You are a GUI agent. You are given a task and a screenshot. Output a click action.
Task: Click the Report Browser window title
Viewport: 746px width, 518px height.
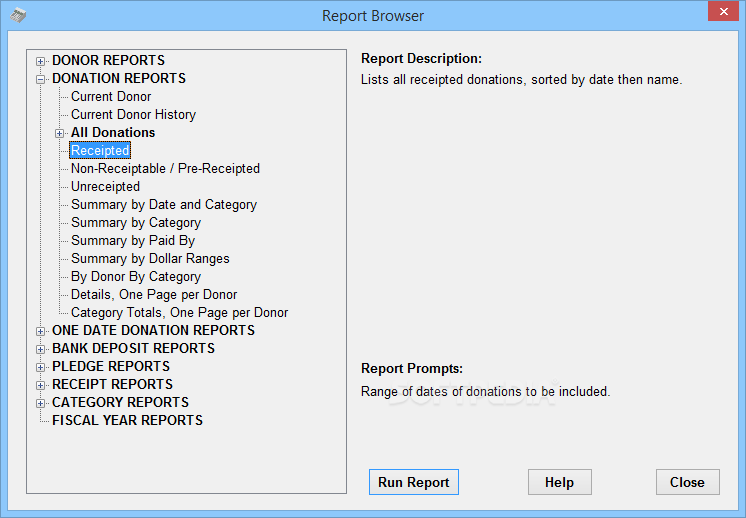pos(373,16)
